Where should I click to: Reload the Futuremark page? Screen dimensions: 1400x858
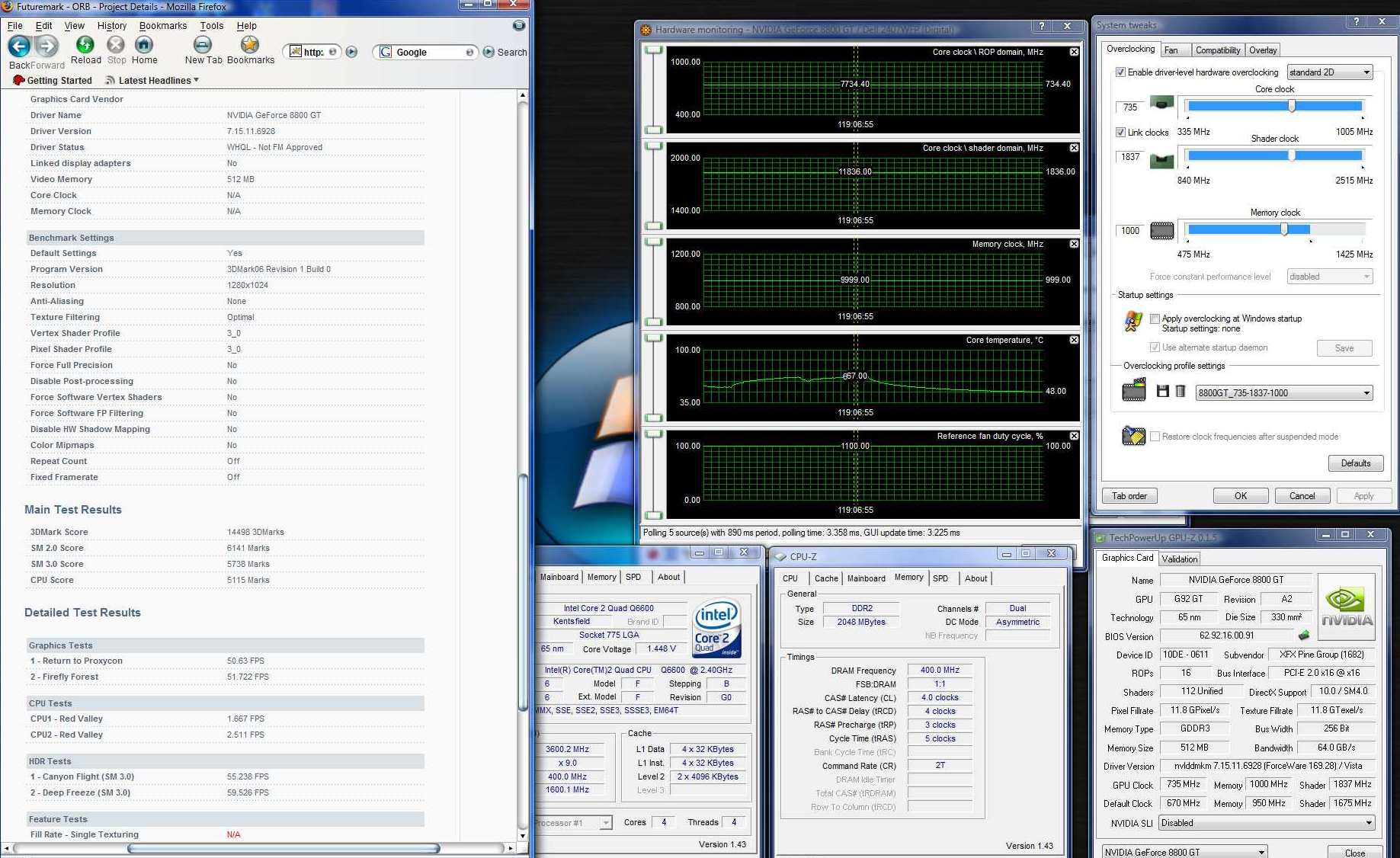85,45
